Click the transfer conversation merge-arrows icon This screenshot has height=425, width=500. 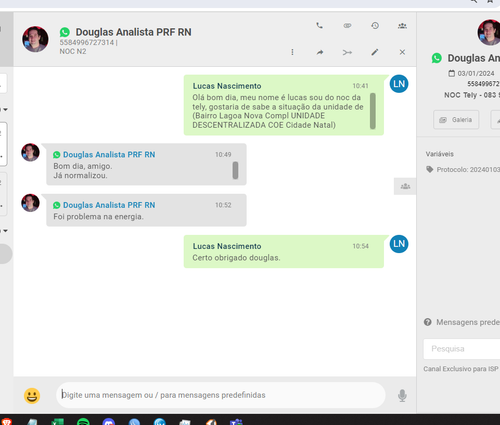tap(347, 52)
